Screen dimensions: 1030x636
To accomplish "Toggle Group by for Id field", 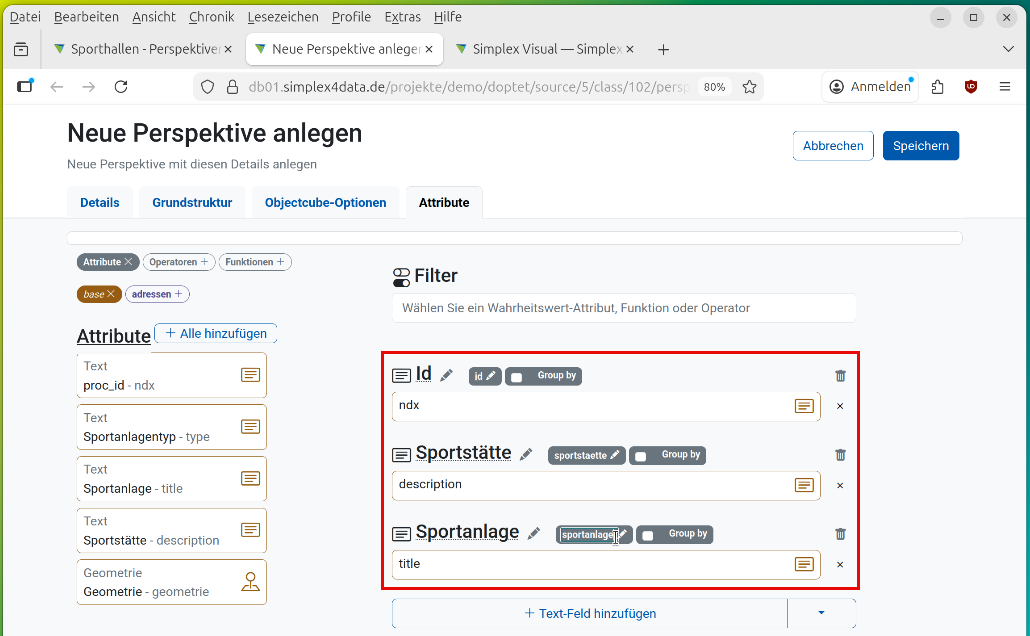I will pos(517,377).
